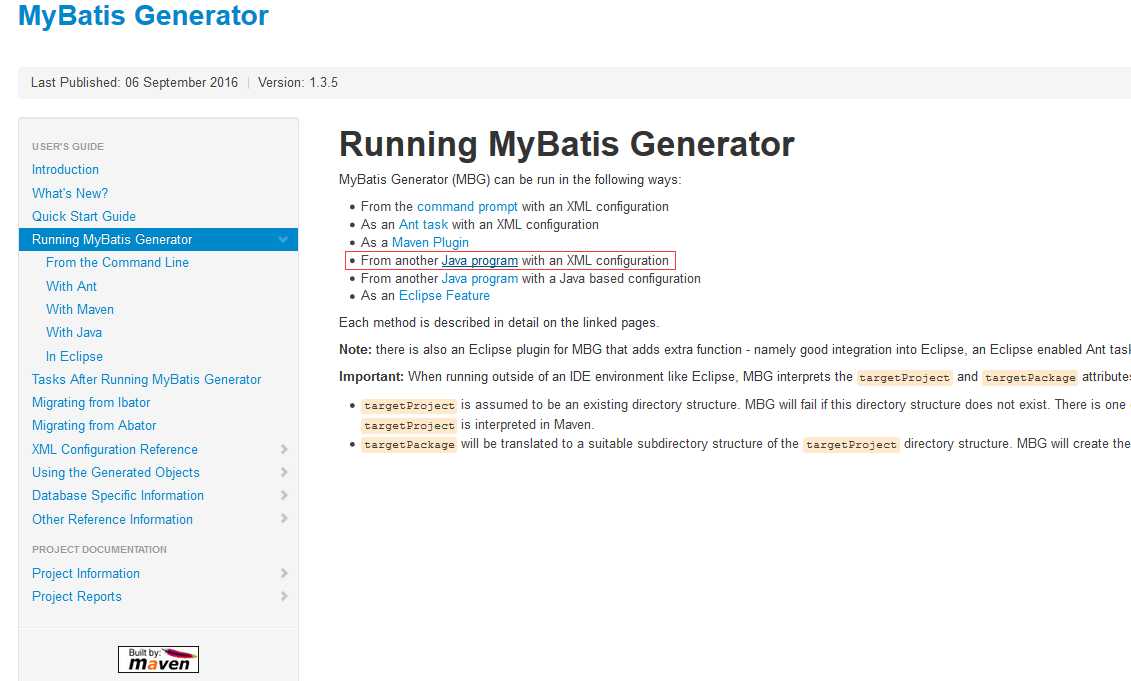Follow the Eclipse Feature link
This screenshot has width=1131, height=681.
click(x=444, y=296)
